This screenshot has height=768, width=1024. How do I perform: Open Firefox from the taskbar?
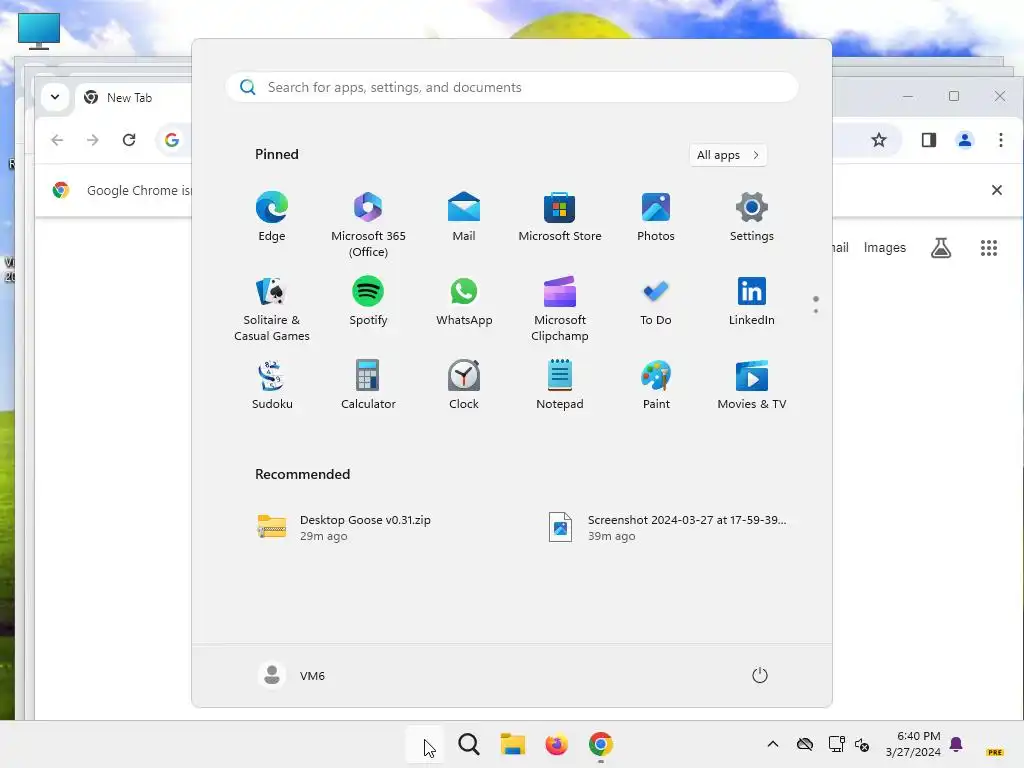point(556,744)
